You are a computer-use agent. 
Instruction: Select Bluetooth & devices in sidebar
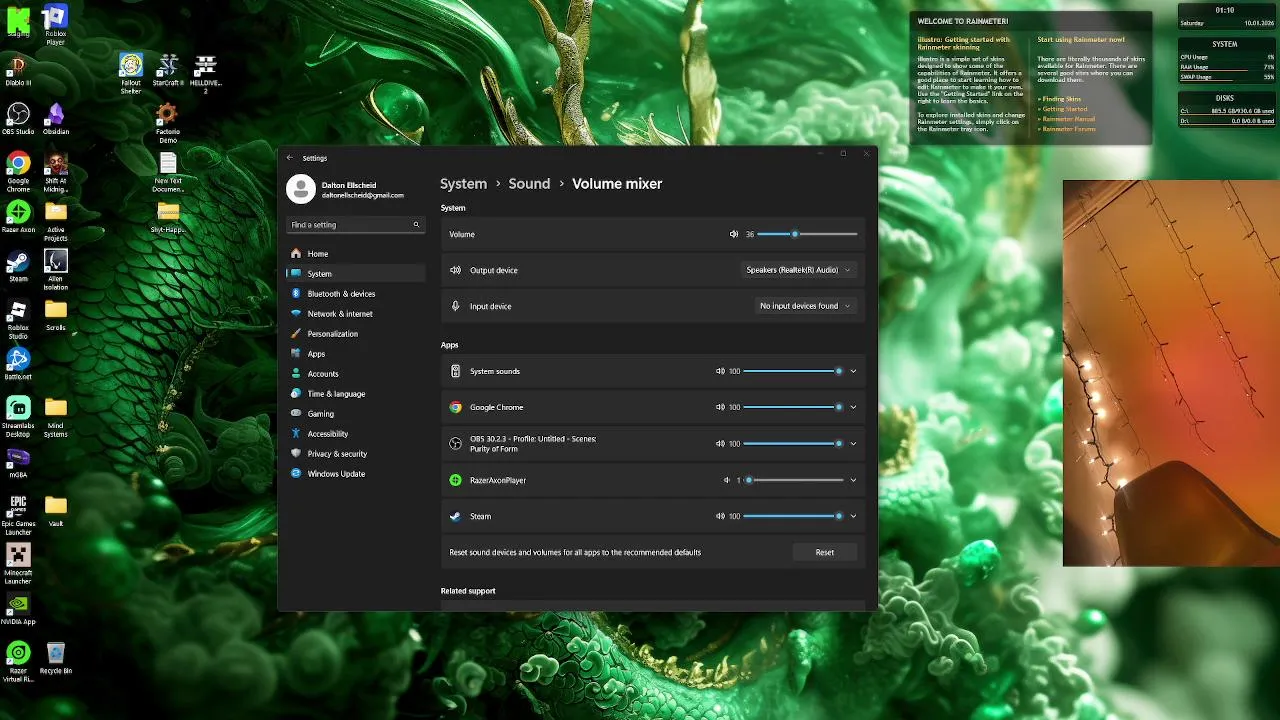pyautogui.click(x=355, y=293)
